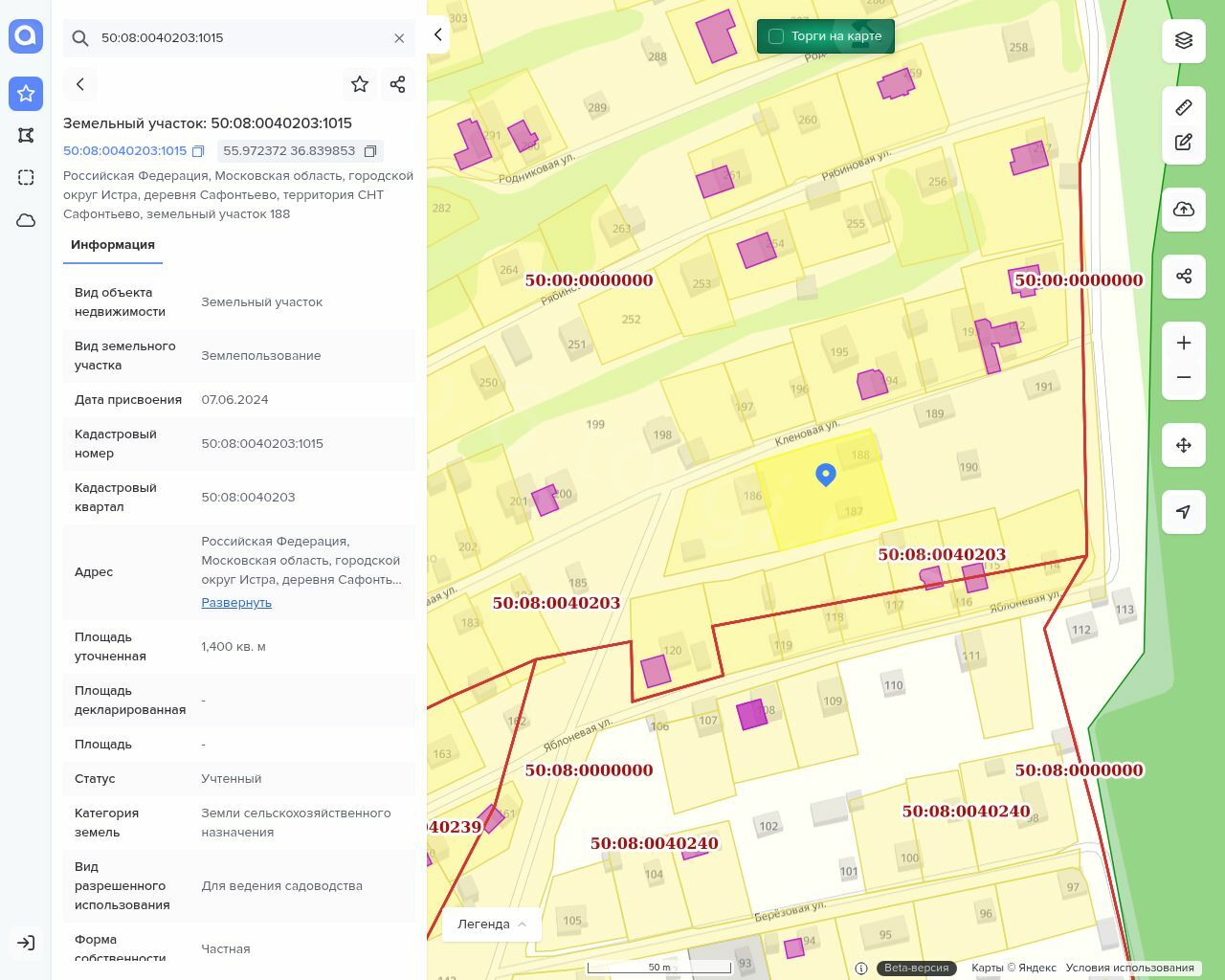Expand the Легенда panel

click(x=492, y=924)
